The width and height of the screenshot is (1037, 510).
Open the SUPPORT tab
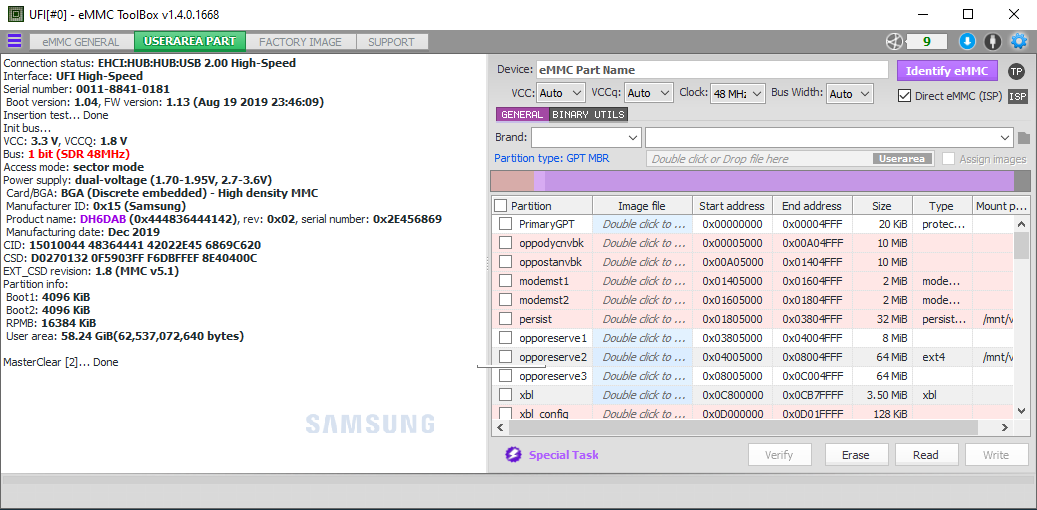(392, 42)
